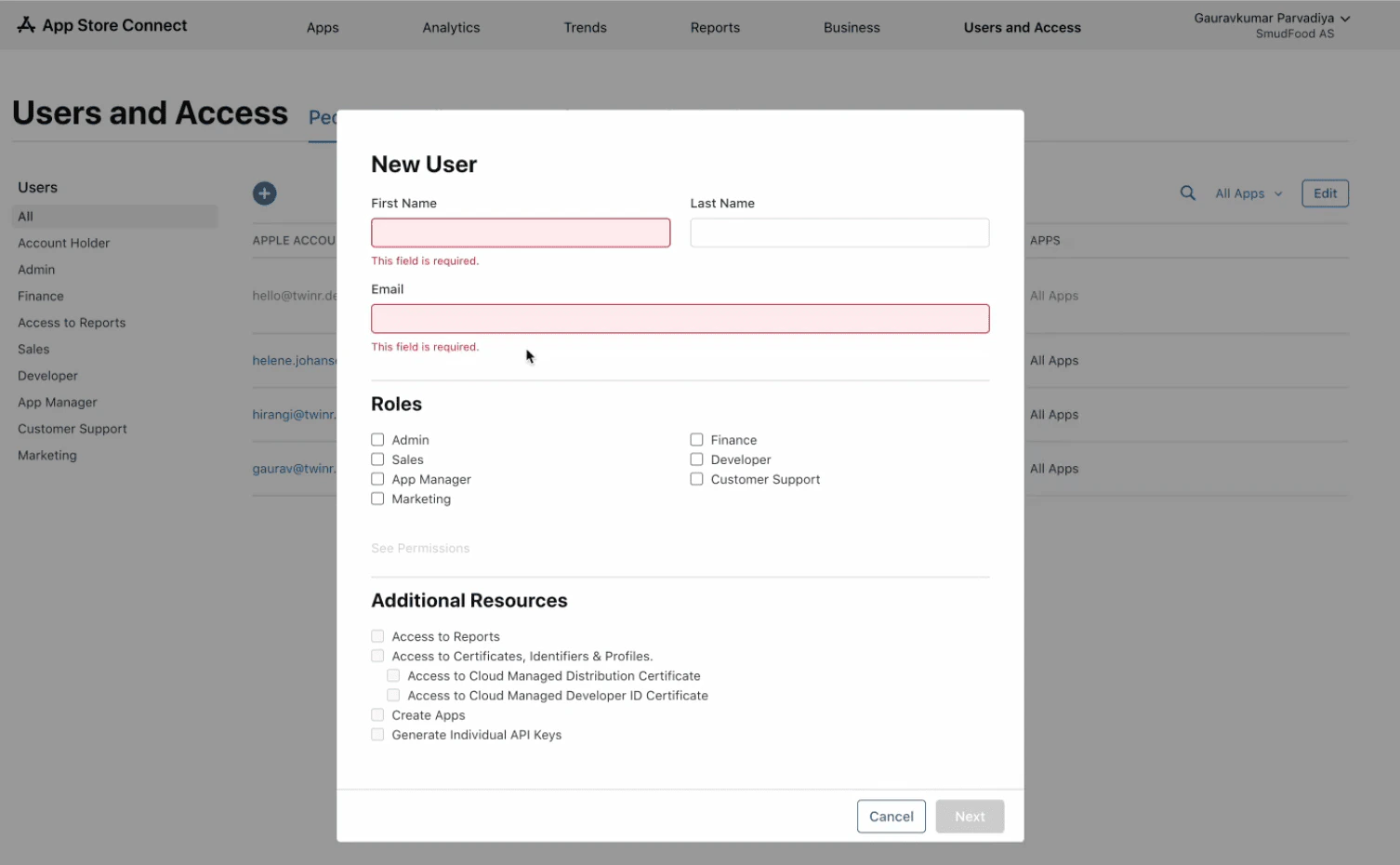The image size is (1400, 865).
Task: Open Reports in top navigation
Action: coord(715,28)
